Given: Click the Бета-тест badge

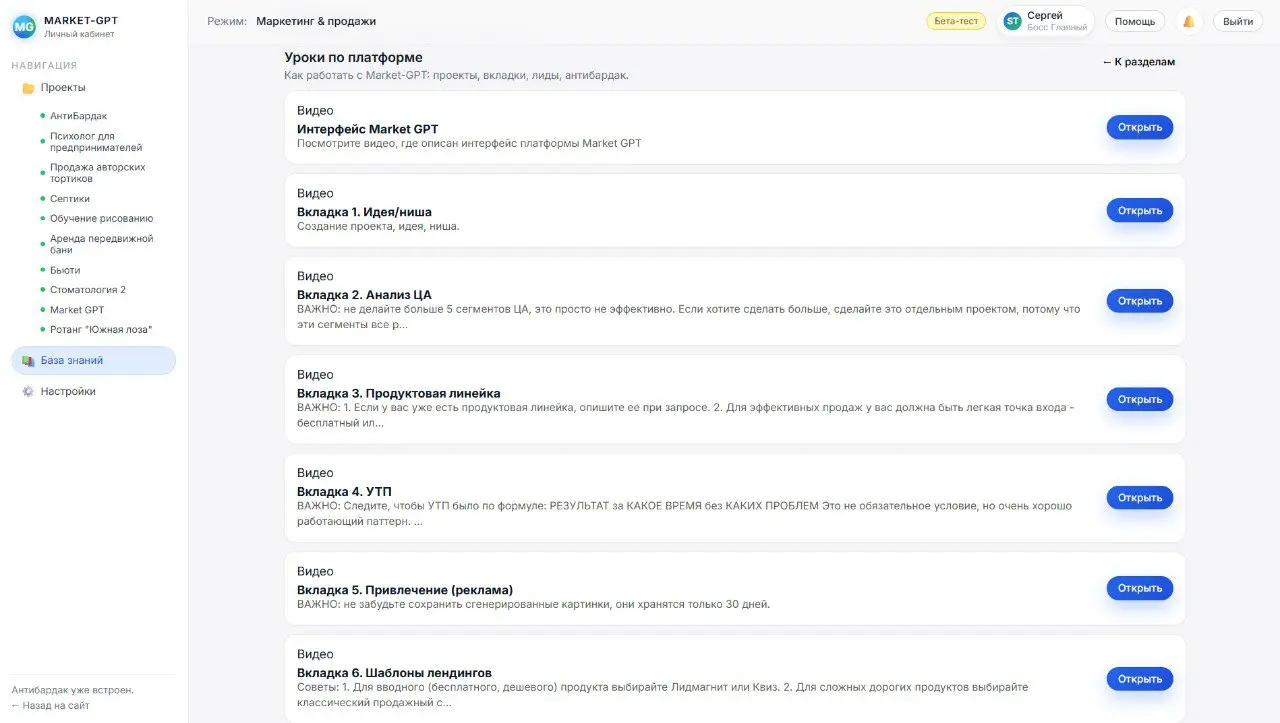Looking at the screenshot, I should pyautogui.click(x=956, y=21).
